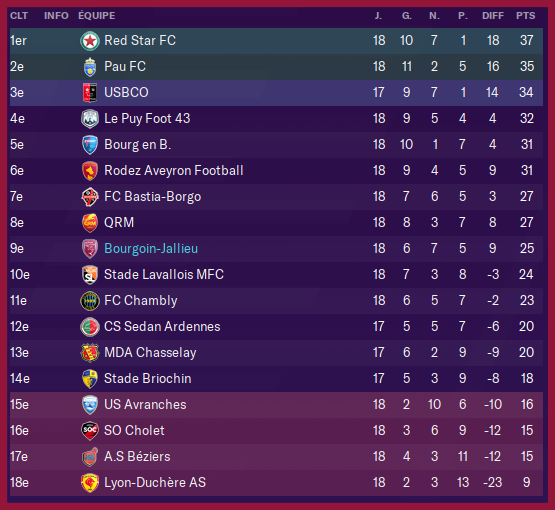Click the FC Bastia-Borgo team name

153,196
